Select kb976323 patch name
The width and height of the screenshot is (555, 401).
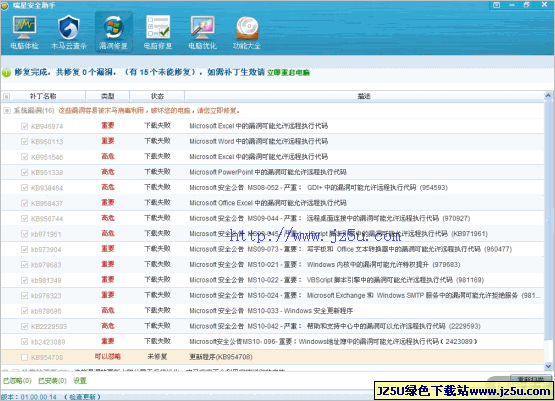pos(46,296)
